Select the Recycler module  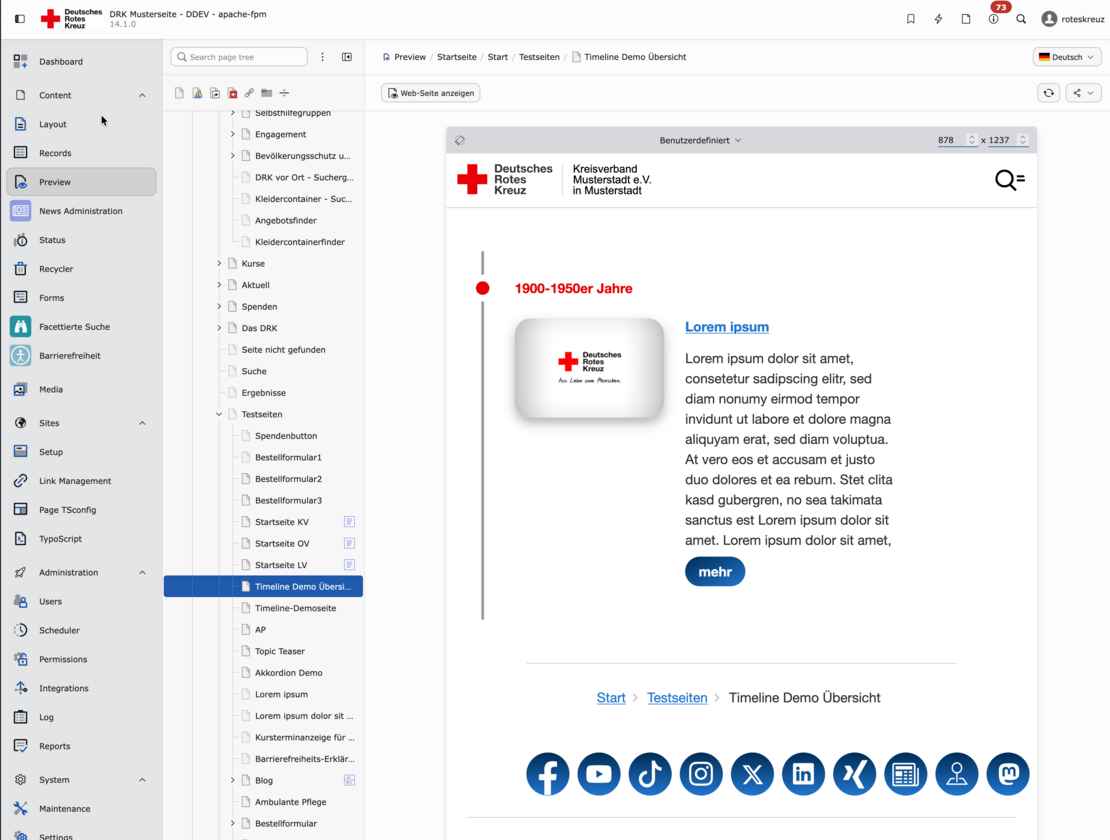coord(56,269)
